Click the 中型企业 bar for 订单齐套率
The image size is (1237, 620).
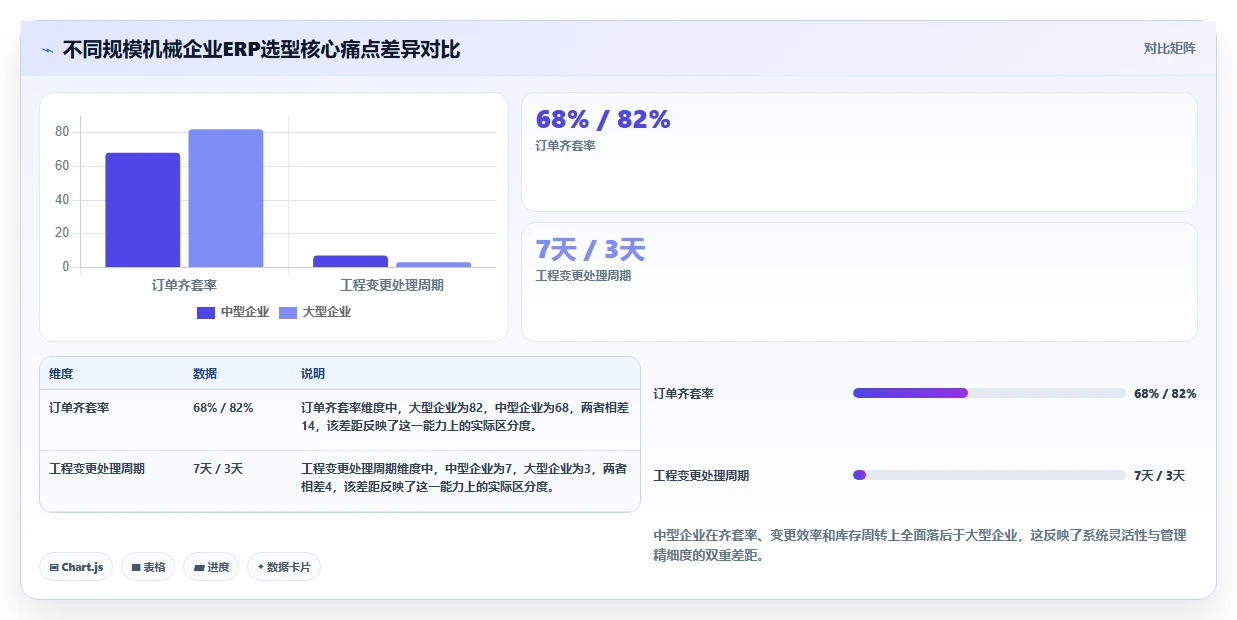click(x=143, y=210)
